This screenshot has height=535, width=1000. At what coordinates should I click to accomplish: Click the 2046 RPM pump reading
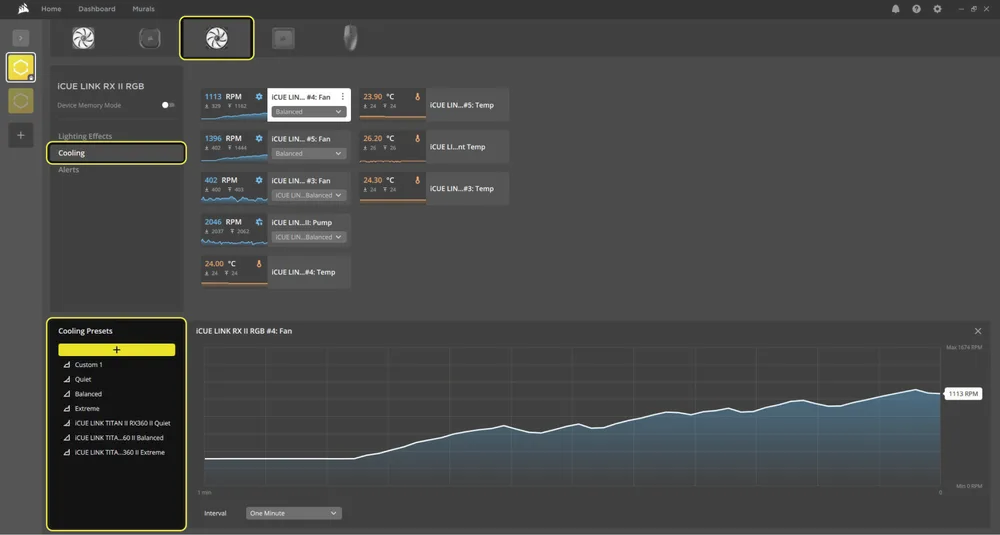pos(223,222)
